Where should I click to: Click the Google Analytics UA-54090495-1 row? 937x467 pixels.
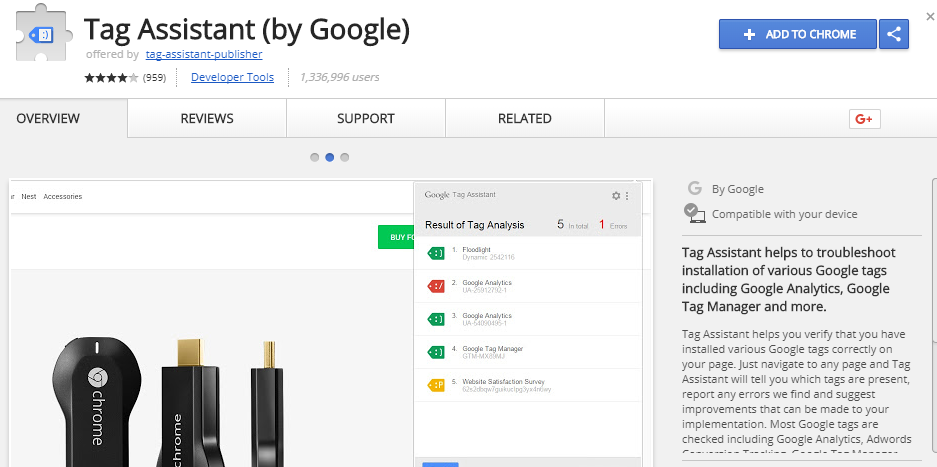click(x=528, y=319)
